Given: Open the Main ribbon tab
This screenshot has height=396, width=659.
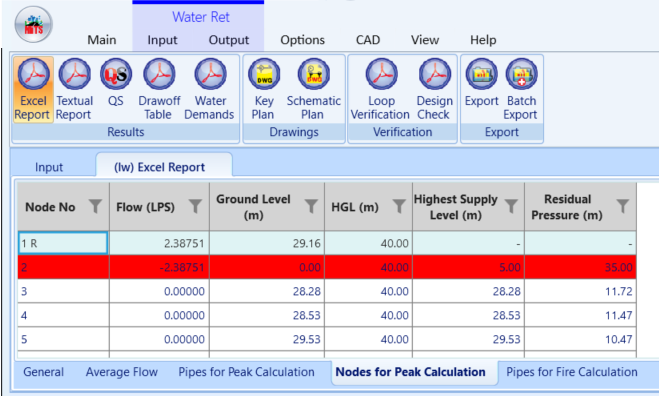Looking at the screenshot, I should [x=102, y=40].
